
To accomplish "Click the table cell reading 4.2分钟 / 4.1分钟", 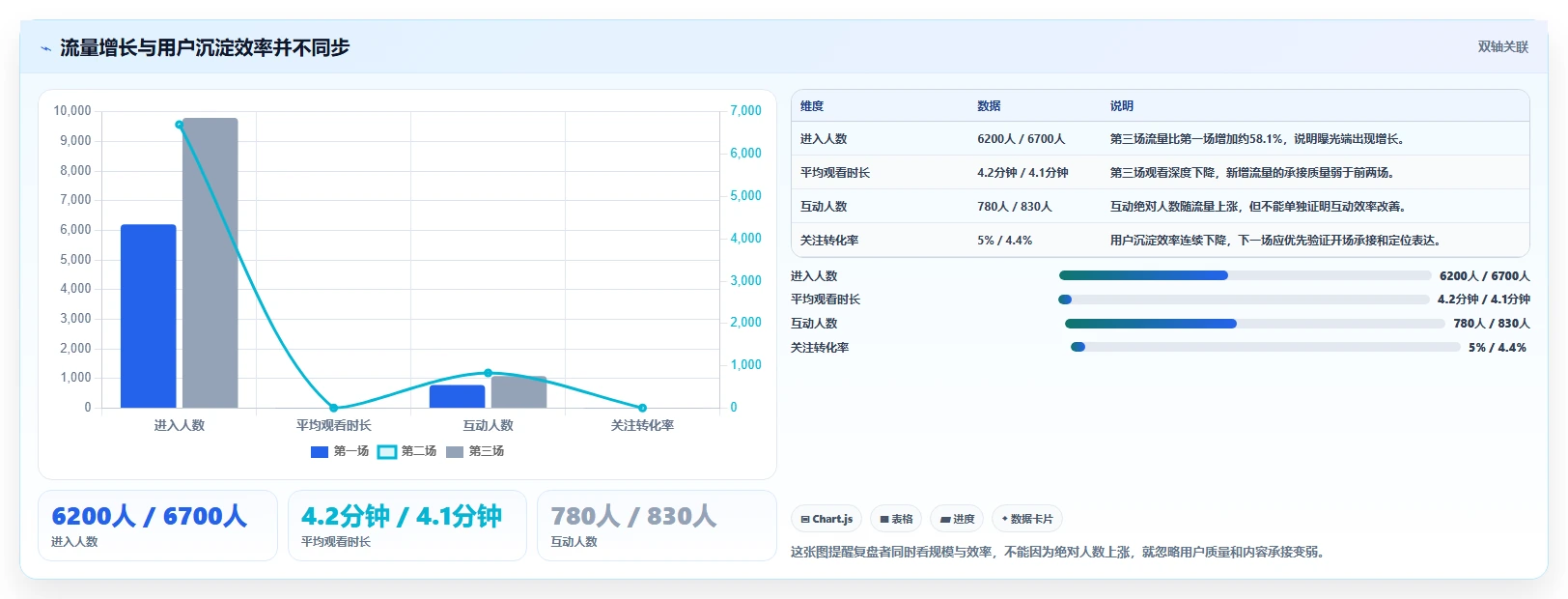I will click(x=1022, y=173).
